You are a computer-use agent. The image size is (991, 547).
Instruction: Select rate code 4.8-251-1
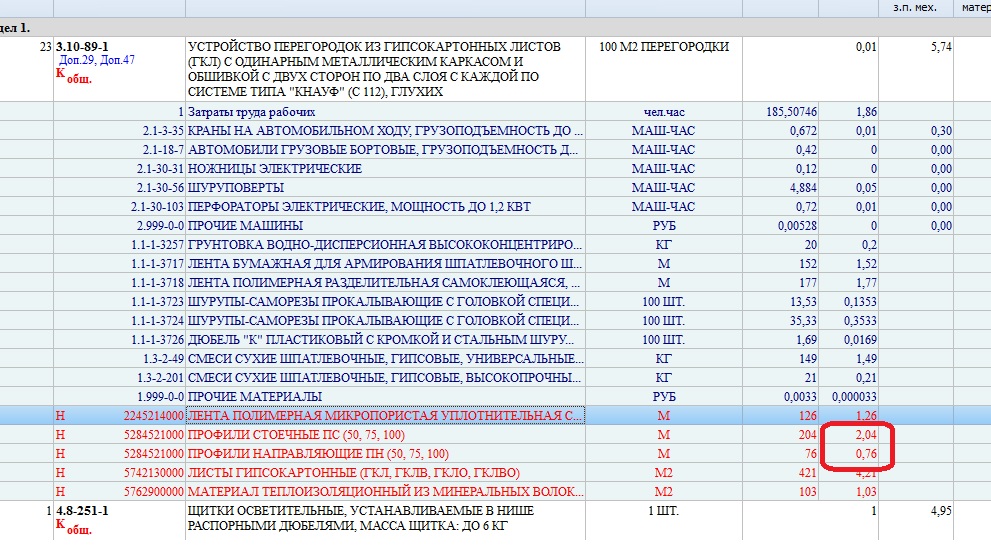82,510
